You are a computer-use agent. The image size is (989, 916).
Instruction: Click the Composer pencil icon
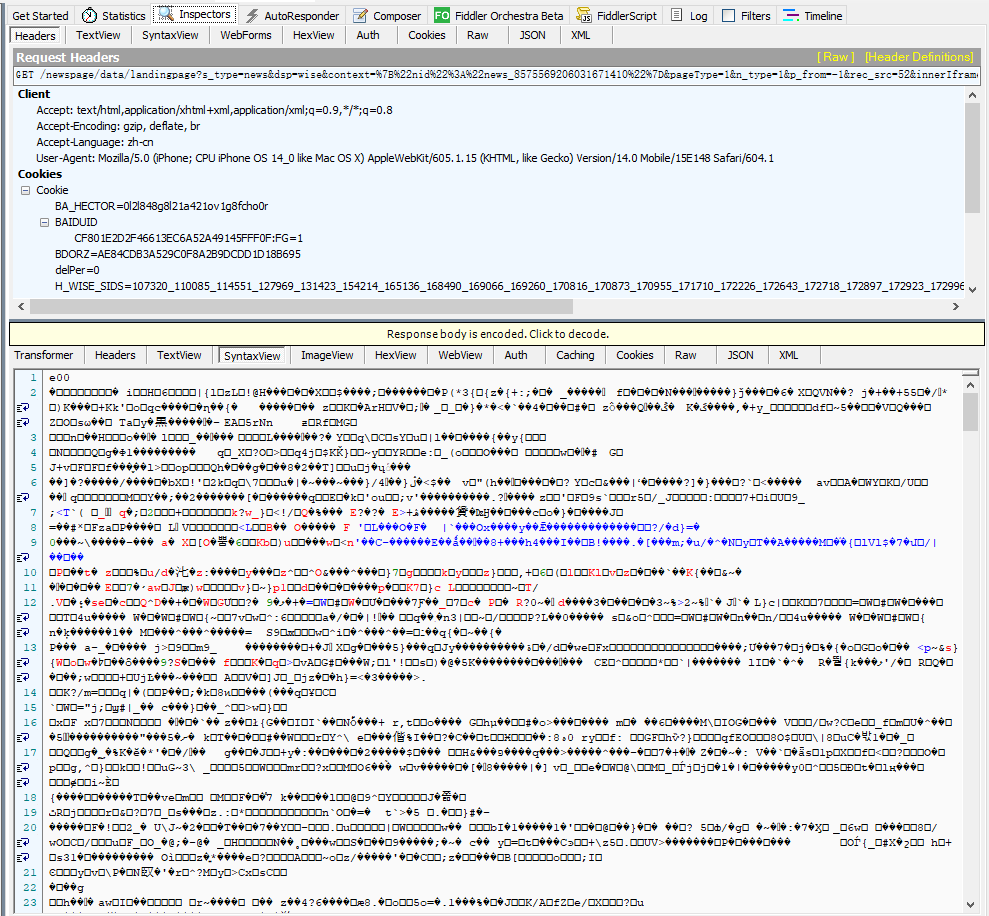[360, 16]
